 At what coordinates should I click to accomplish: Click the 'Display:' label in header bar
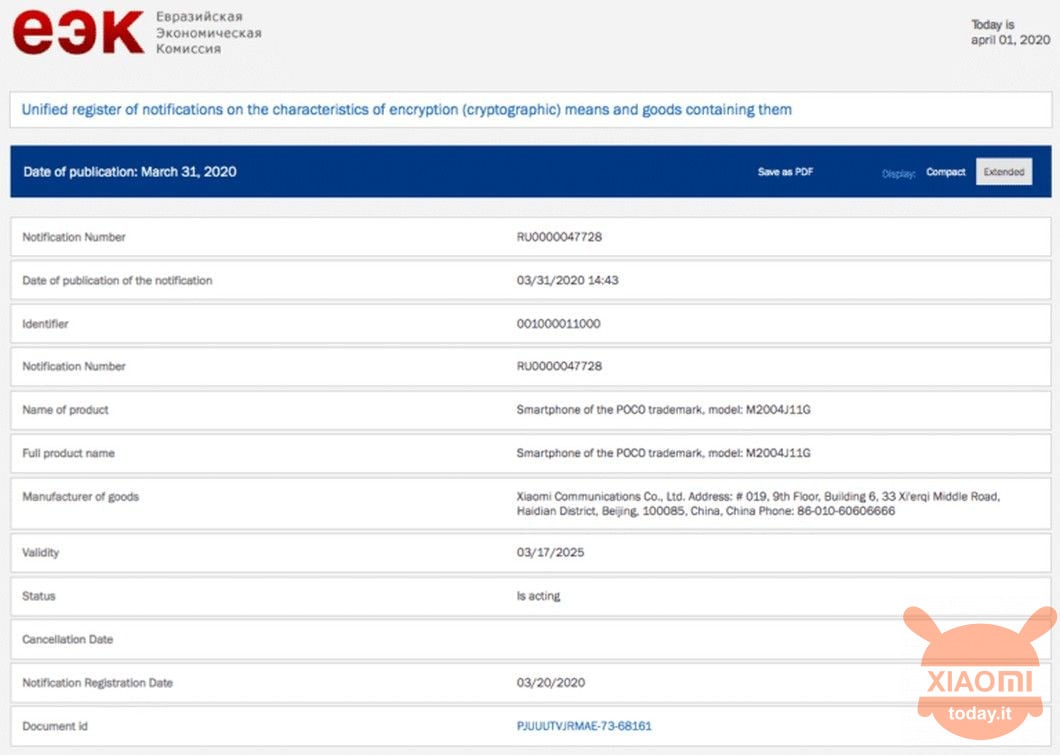click(898, 174)
